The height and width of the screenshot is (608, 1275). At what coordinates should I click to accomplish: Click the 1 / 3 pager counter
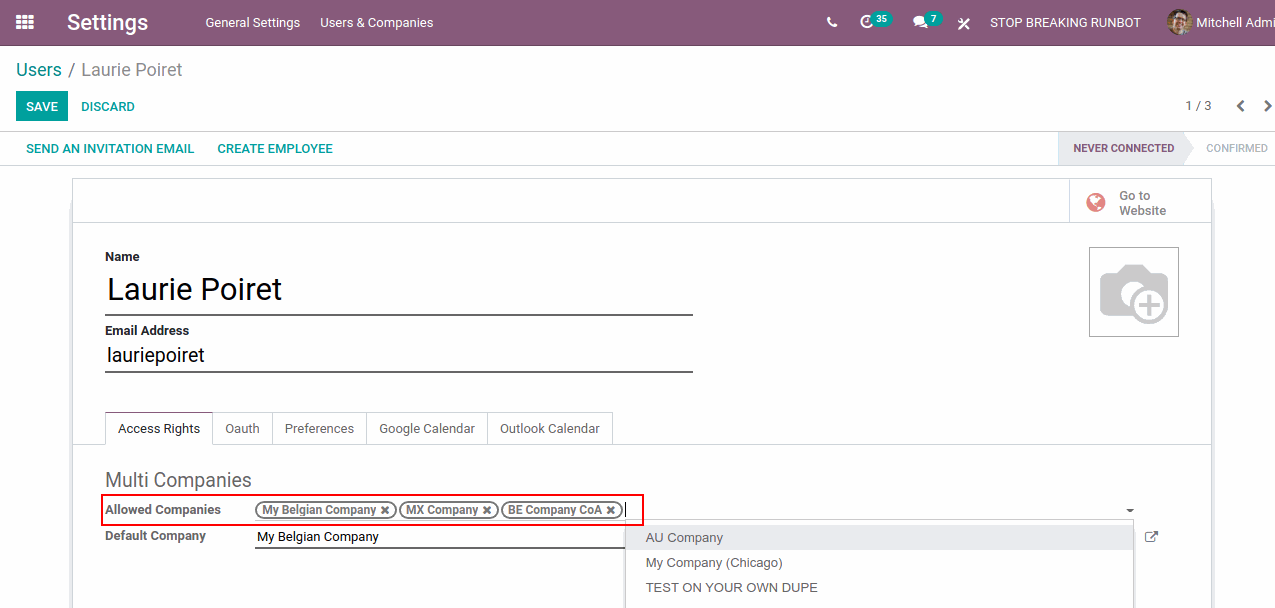[x=1198, y=106]
